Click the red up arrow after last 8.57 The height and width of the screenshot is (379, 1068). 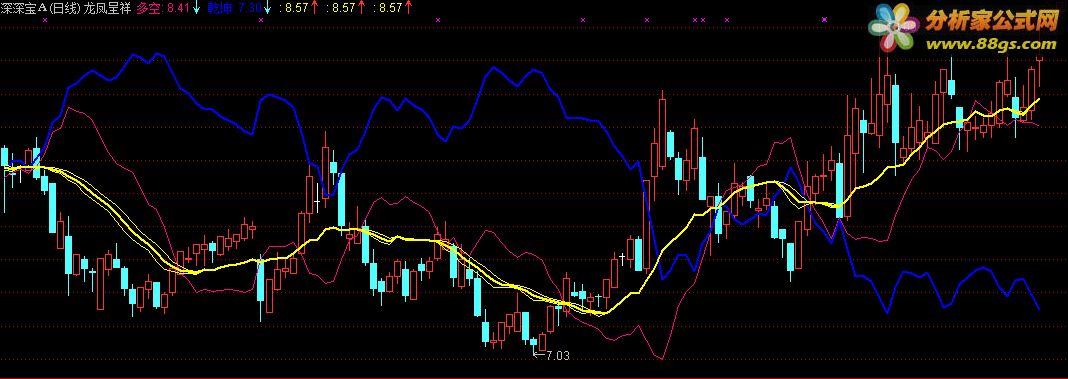[x=408, y=8]
